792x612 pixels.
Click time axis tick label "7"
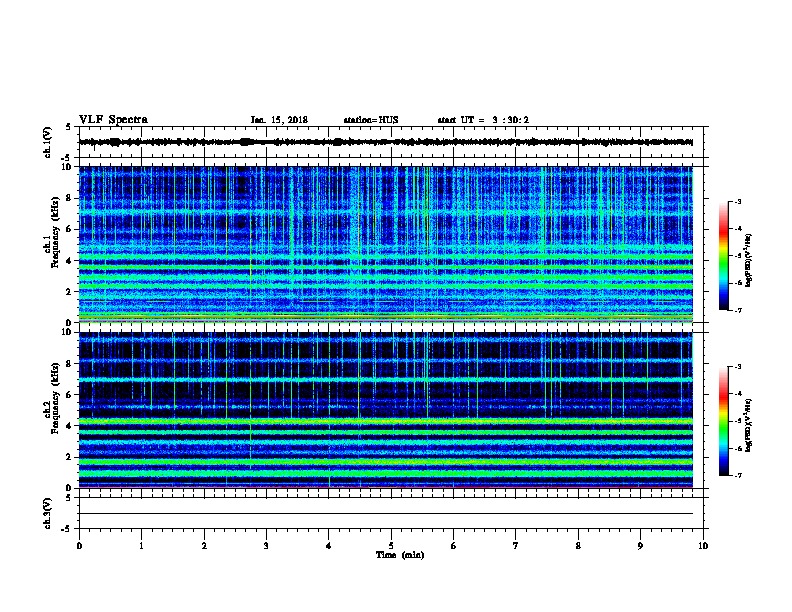pos(516,546)
